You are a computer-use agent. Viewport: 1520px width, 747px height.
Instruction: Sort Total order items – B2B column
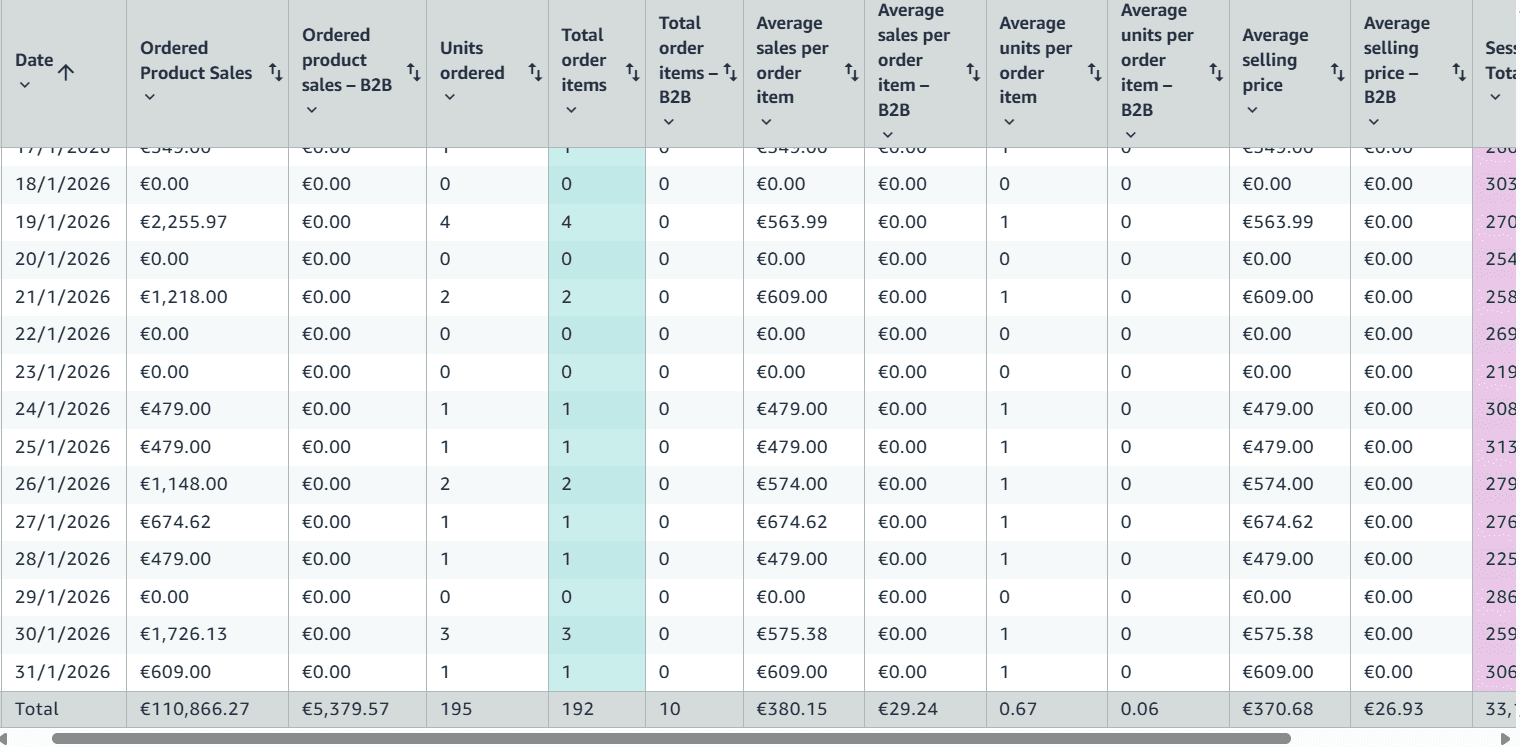coord(730,72)
